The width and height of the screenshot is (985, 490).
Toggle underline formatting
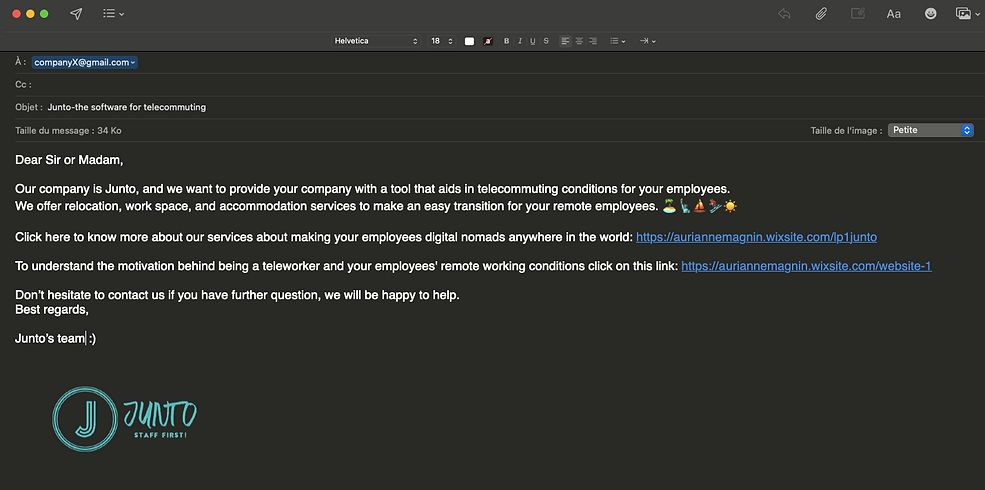(533, 41)
